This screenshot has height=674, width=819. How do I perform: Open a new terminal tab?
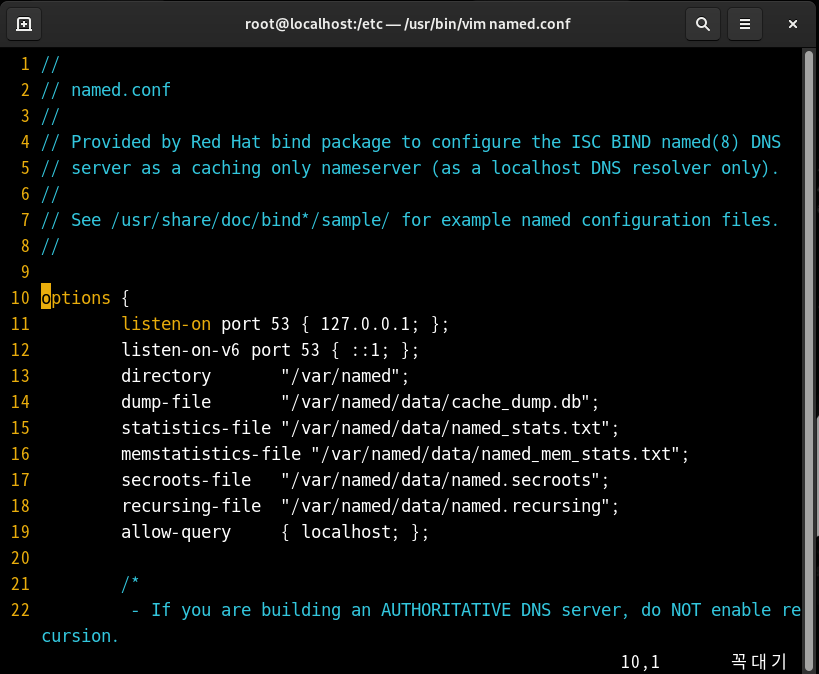(x=24, y=24)
